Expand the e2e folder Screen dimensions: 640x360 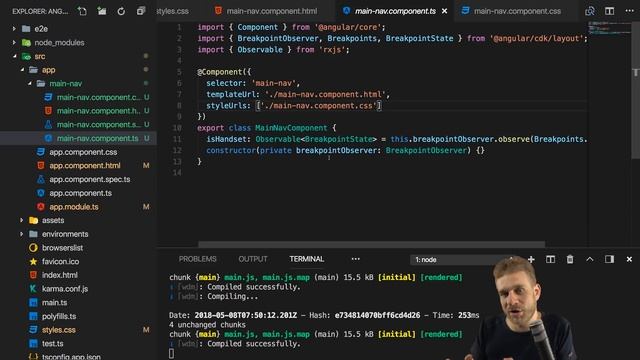coord(41,29)
